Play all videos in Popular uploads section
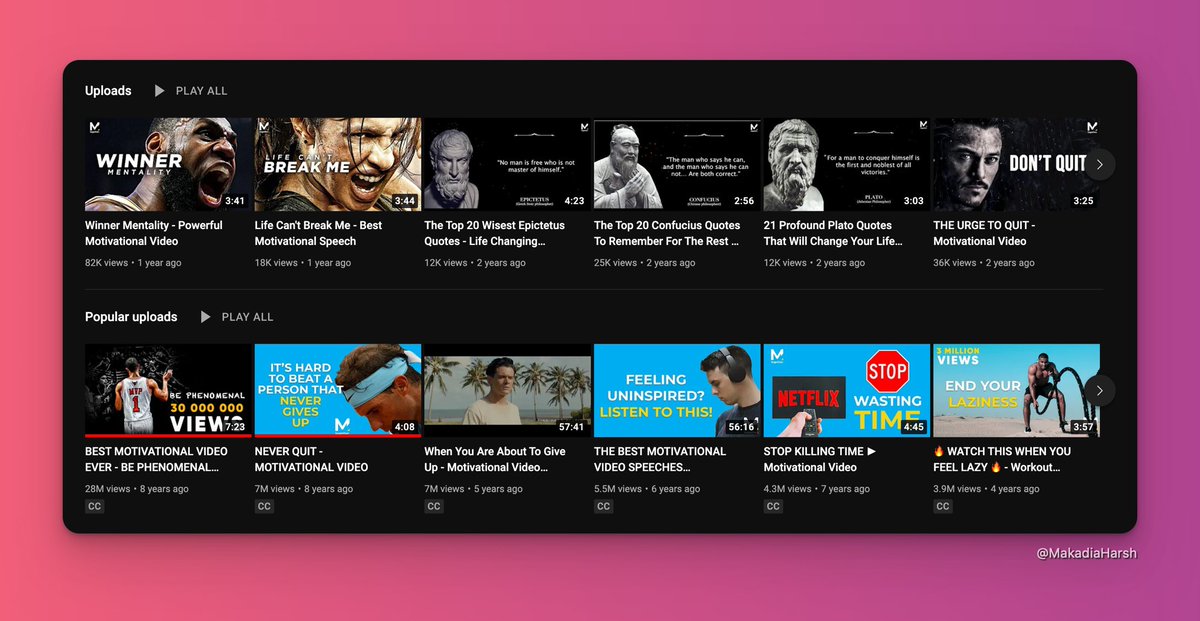This screenshot has height=621, width=1200. [236, 317]
